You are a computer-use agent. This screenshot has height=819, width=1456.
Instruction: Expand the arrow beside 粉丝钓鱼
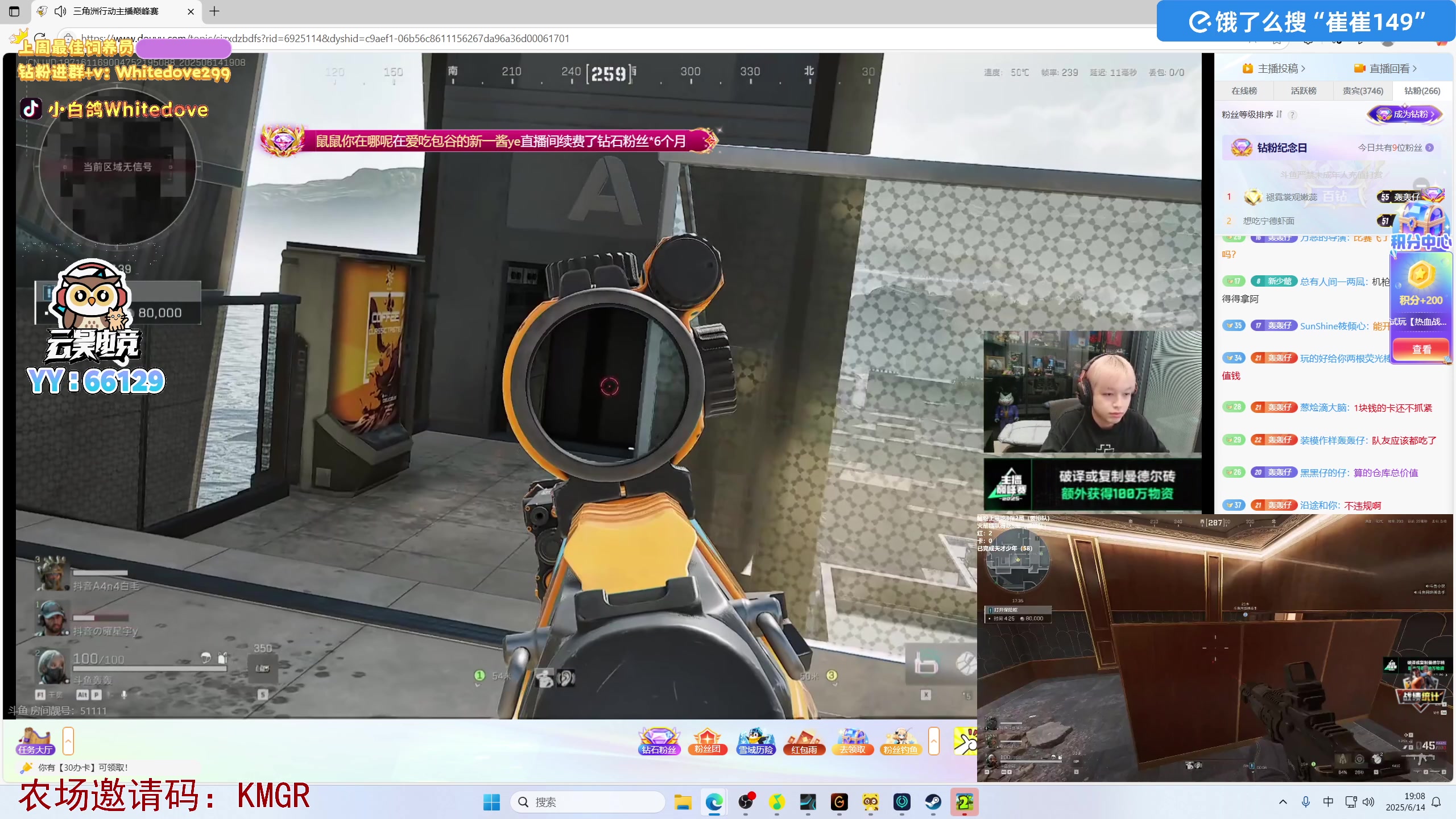pyautogui.click(x=933, y=741)
